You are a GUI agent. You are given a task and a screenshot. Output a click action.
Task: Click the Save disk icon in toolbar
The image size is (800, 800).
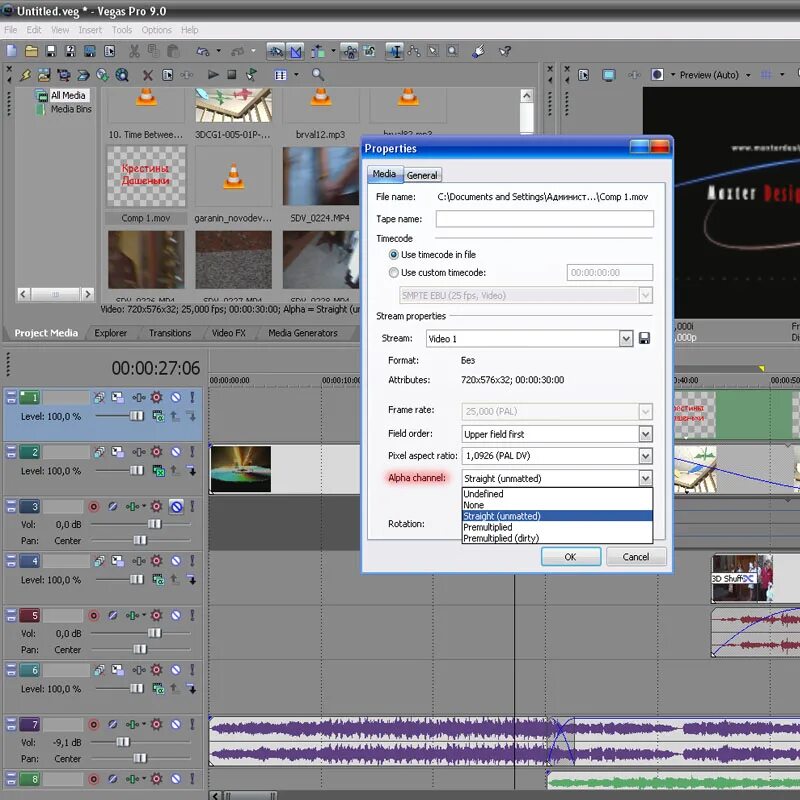(x=51, y=51)
